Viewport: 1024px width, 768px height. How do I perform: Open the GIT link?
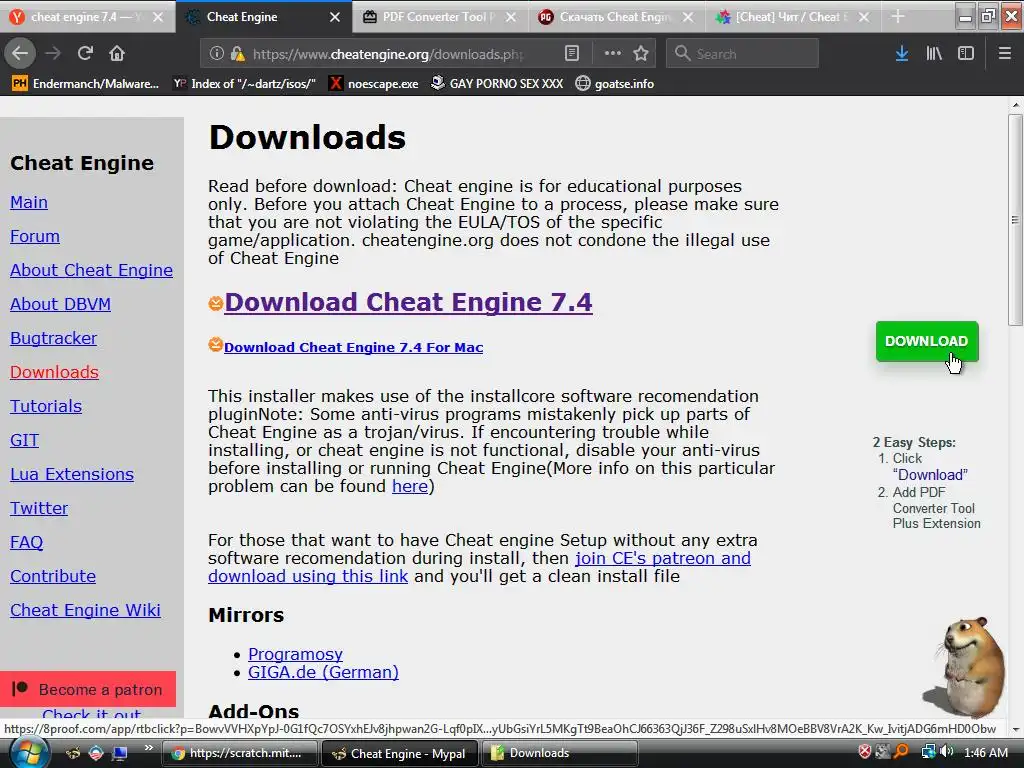pos(24,440)
